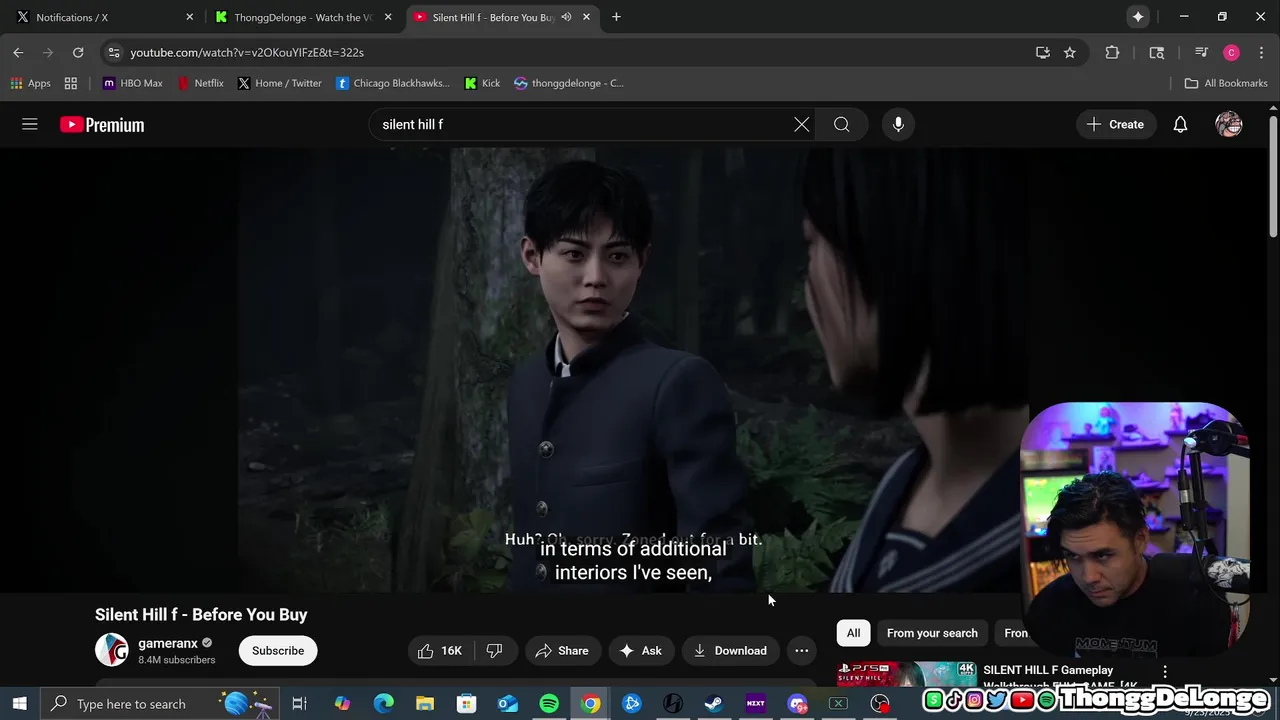Screen dimensions: 1280x720
Task: Open the Chrome profile 'C' avatar
Action: point(1231,52)
